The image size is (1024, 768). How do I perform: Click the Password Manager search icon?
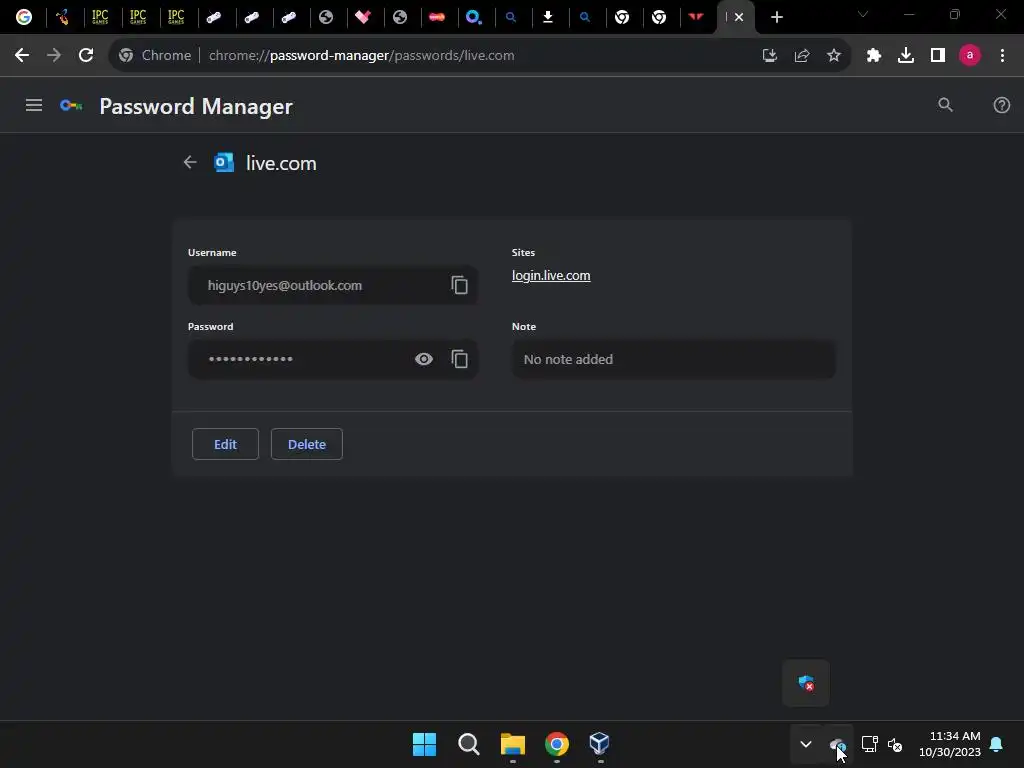click(945, 105)
